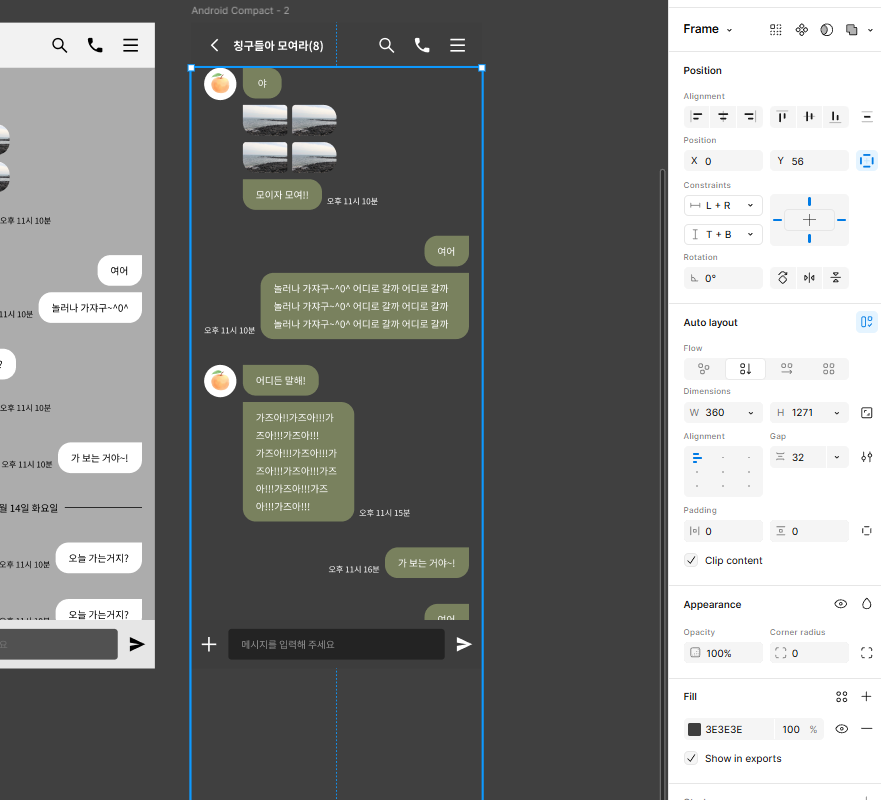Align horizontal centers
The height and width of the screenshot is (800, 881).
tap(723, 116)
